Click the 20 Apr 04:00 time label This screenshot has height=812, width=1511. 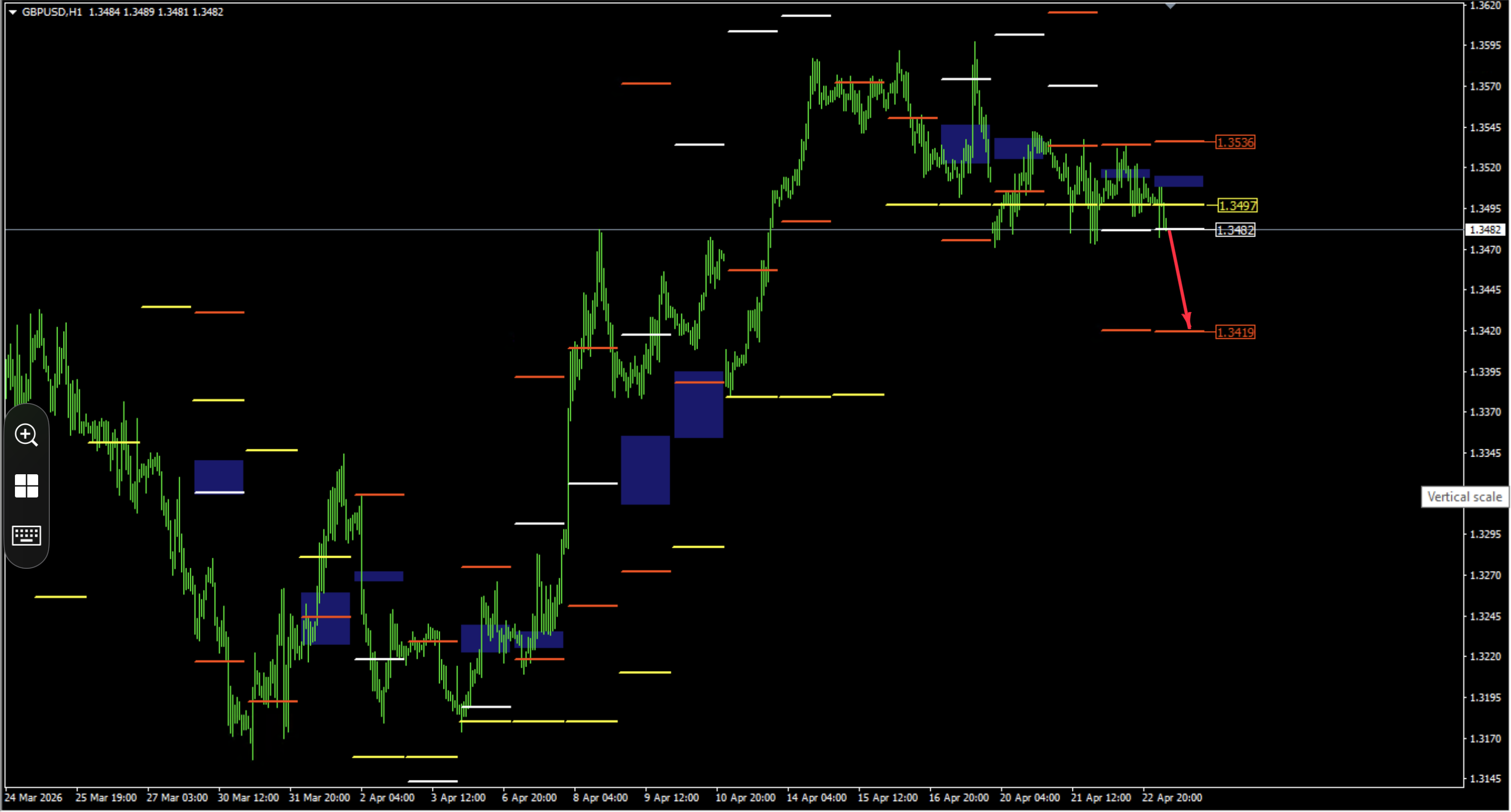[1030, 799]
